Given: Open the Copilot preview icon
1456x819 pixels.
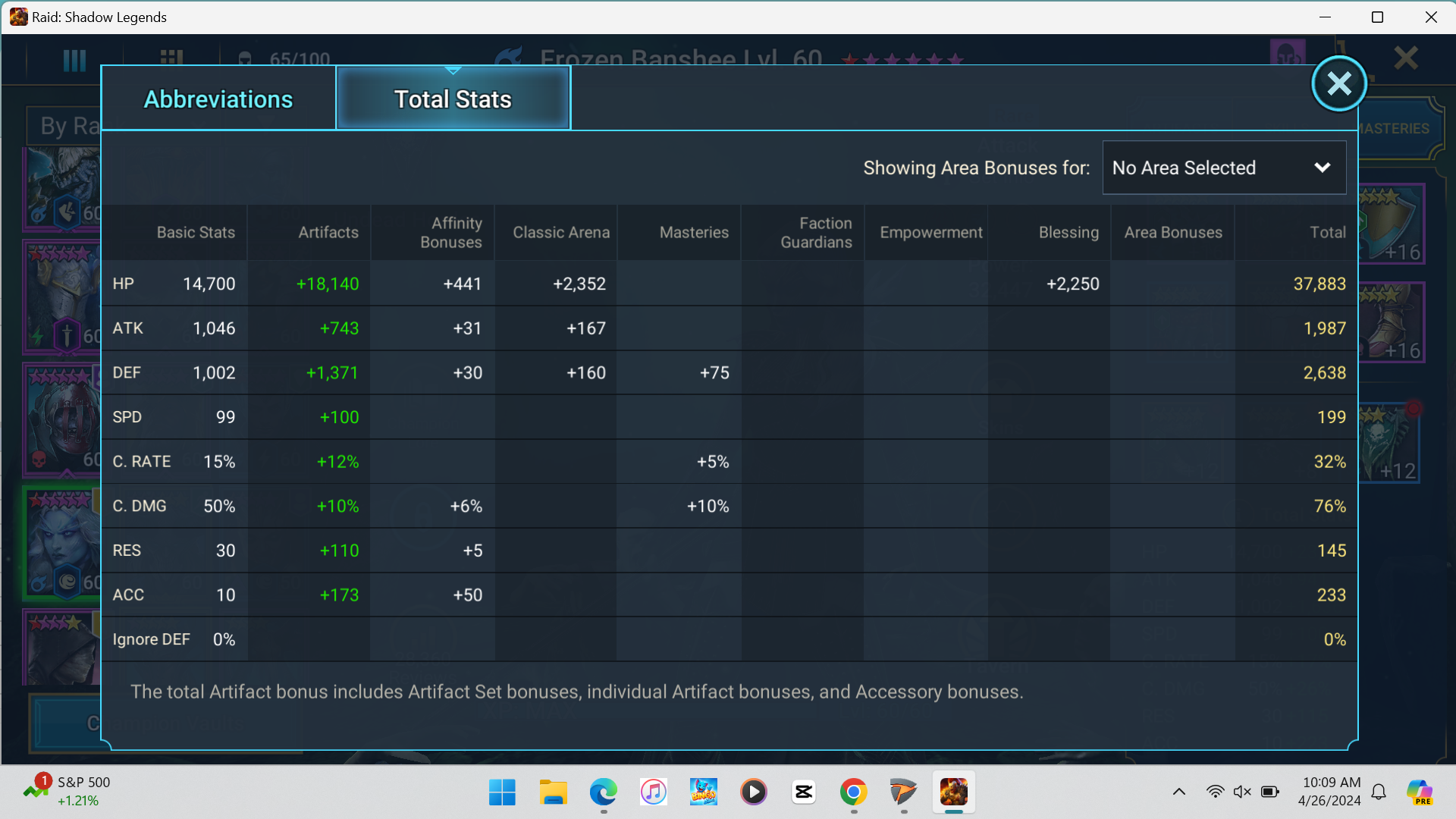Looking at the screenshot, I should [1419, 792].
